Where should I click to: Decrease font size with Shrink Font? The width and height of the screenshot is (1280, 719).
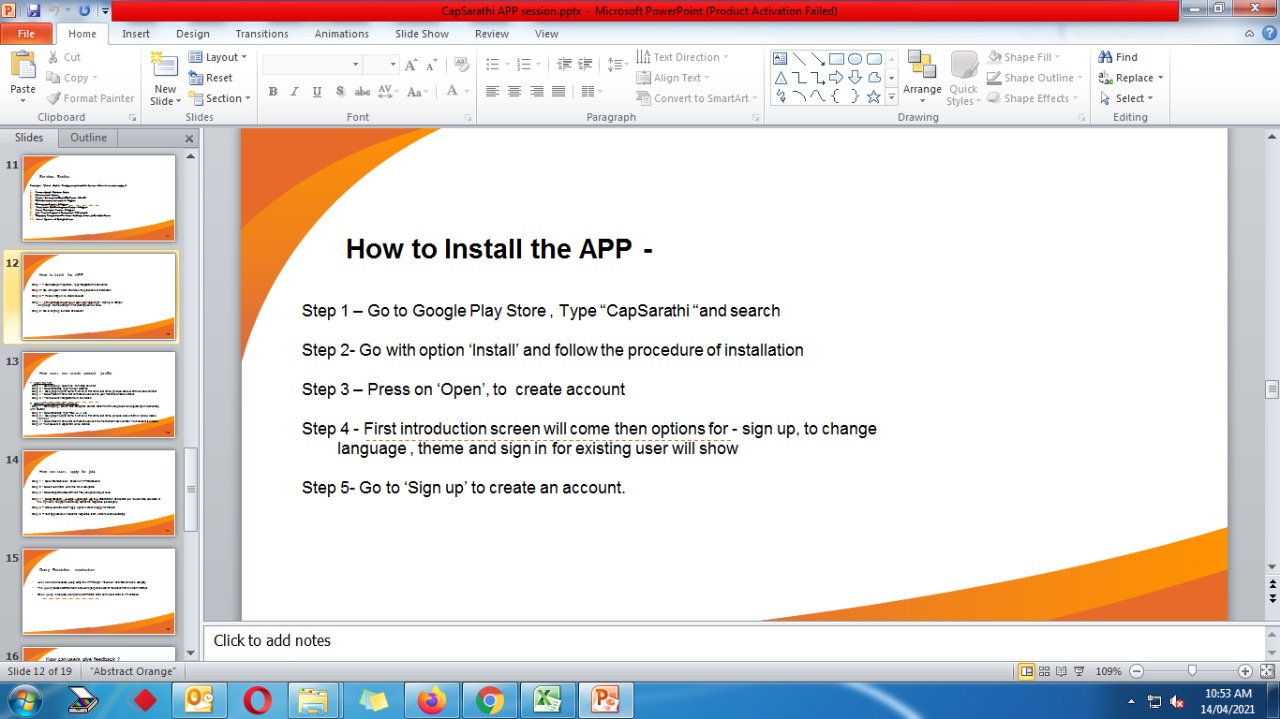pyautogui.click(x=431, y=64)
